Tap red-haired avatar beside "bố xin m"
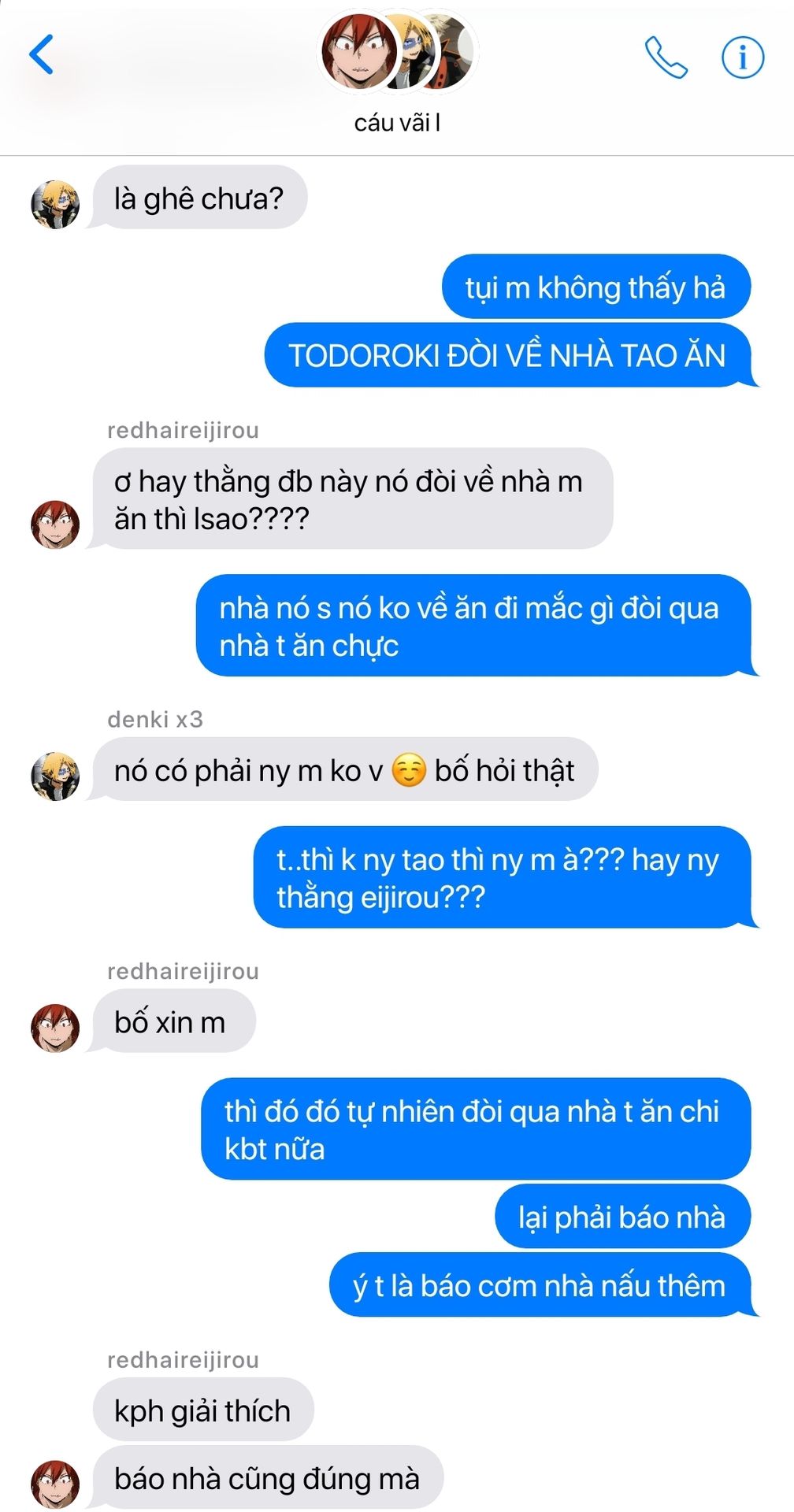794x1512 pixels. pyautogui.click(x=55, y=1028)
